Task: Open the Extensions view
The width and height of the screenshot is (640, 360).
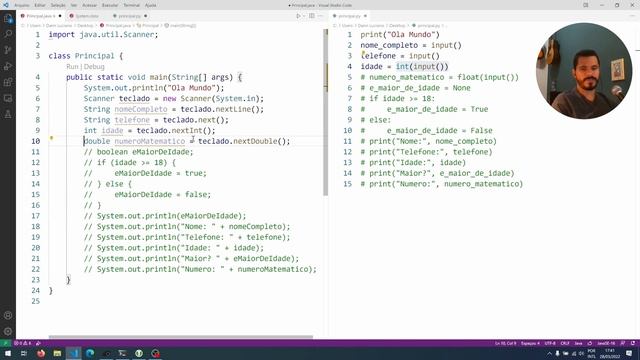Action: [x=8, y=82]
